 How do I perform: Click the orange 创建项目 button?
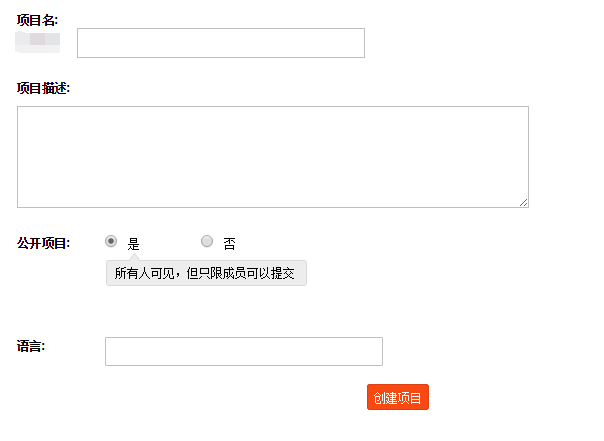point(398,397)
